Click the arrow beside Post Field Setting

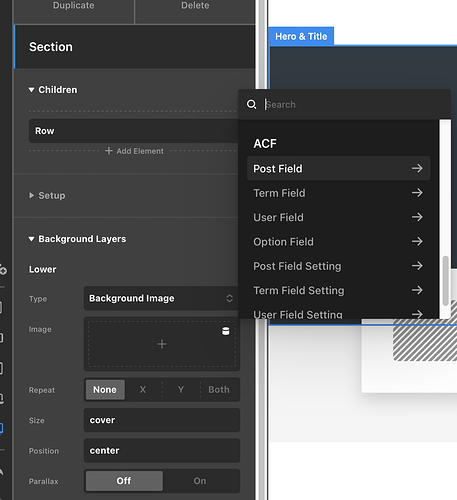[417, 266]
